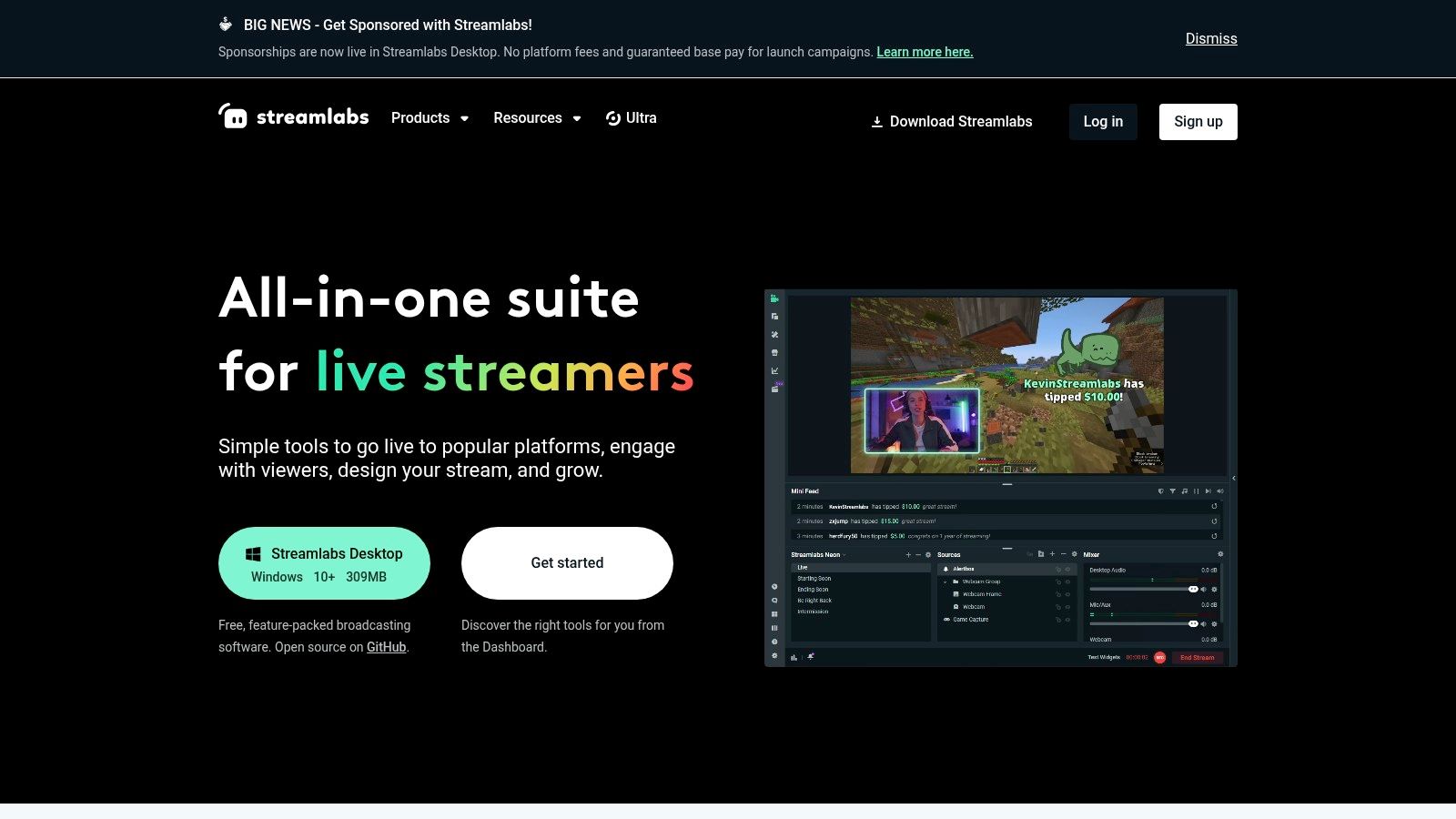Hide the Alertbox source with its eye toggle

1066,570
